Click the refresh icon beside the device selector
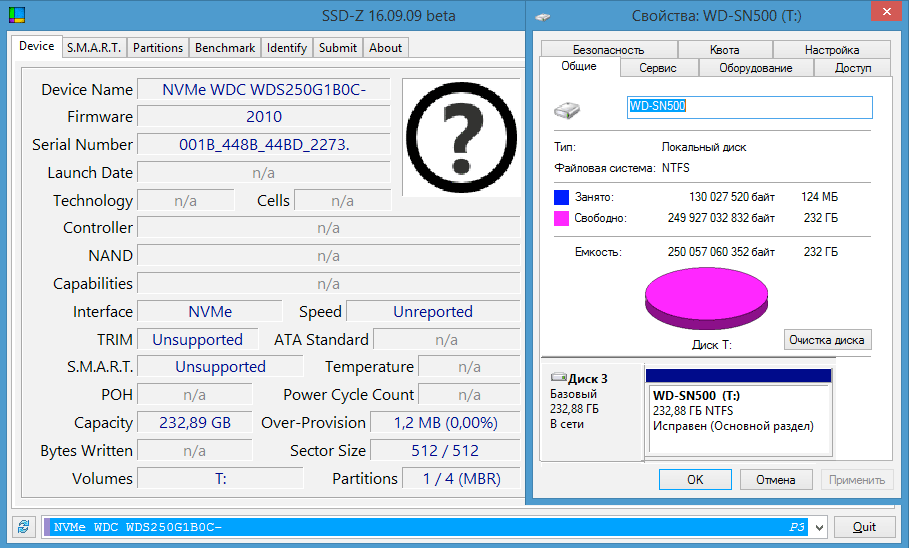The image size is (909, 548). [22, 527]
